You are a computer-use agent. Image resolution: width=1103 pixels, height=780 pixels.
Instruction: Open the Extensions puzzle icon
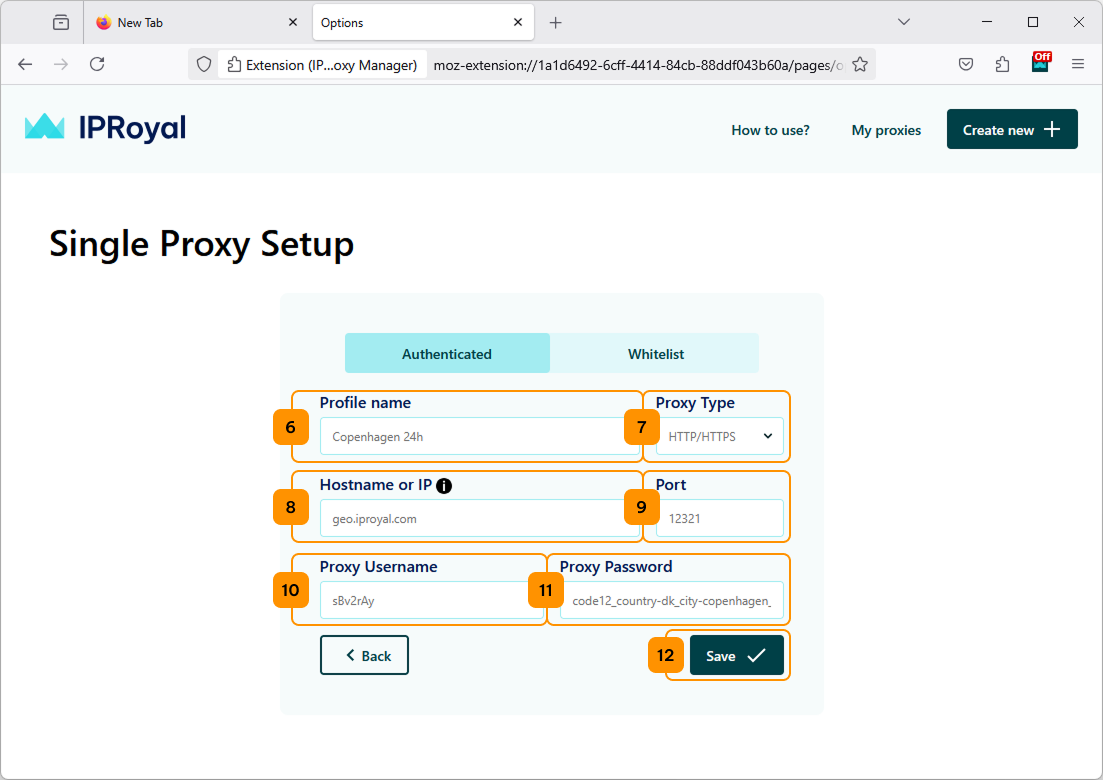click(1002, 65)
